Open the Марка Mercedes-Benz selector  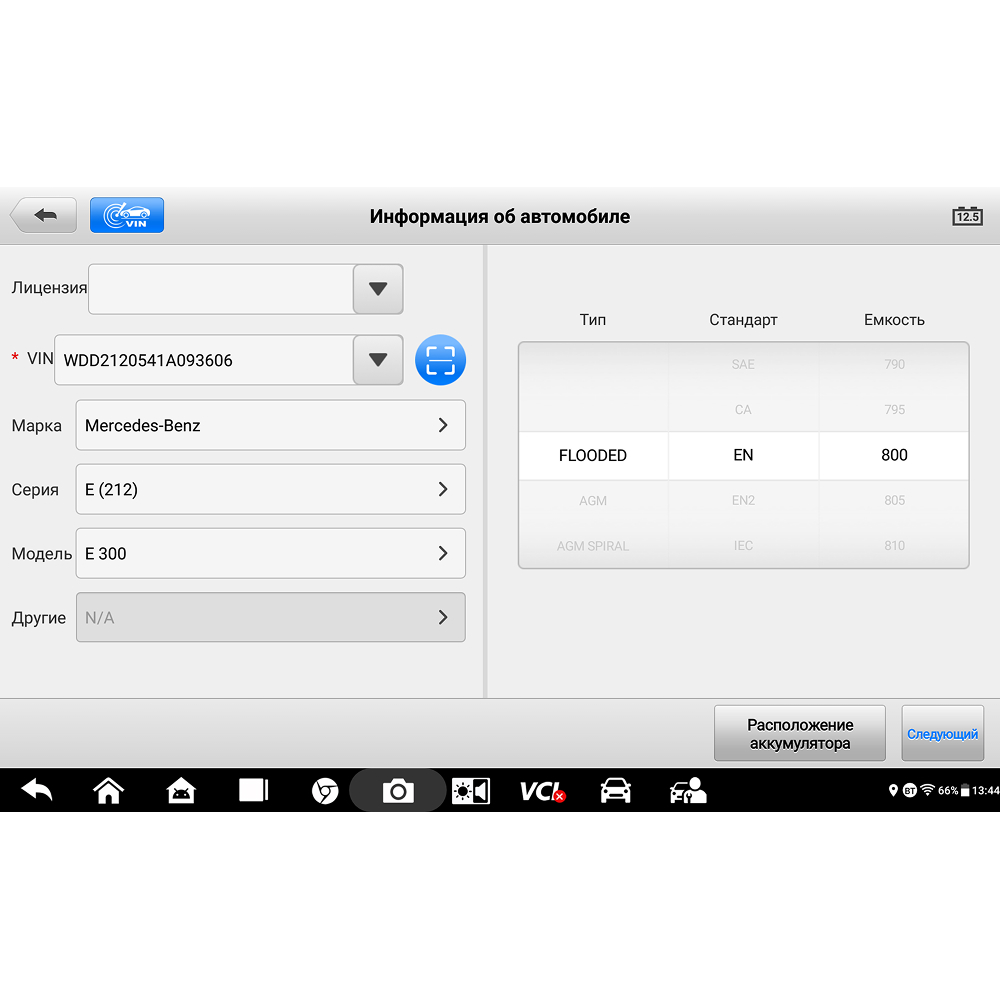tap(270, 425)
